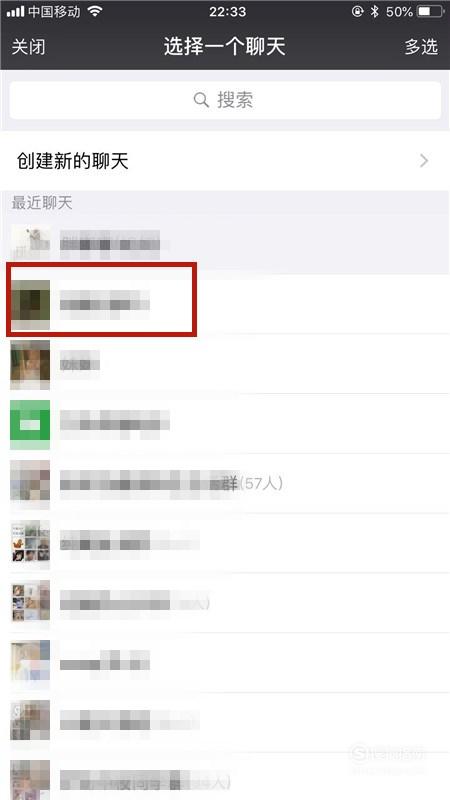Tap the Wi-Fi icon in status bar

pos(95,11)
